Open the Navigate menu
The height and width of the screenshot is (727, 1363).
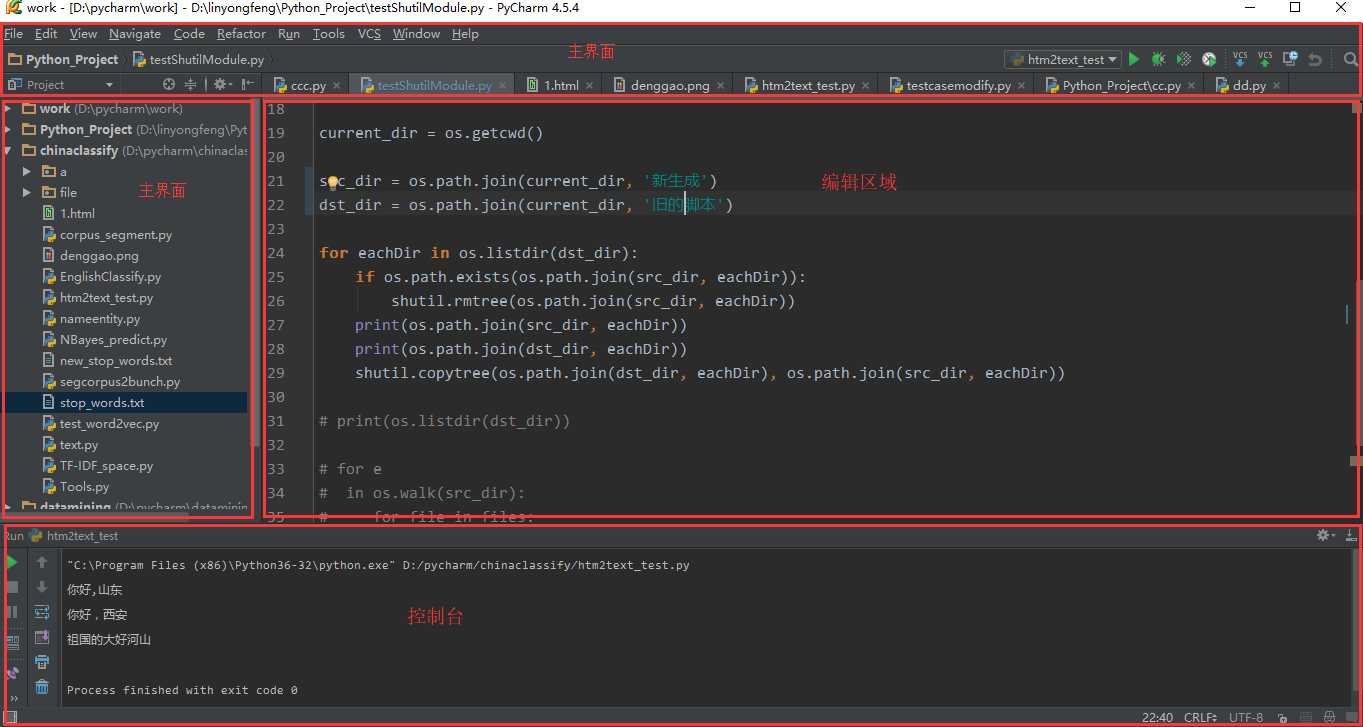click(135, 34)
